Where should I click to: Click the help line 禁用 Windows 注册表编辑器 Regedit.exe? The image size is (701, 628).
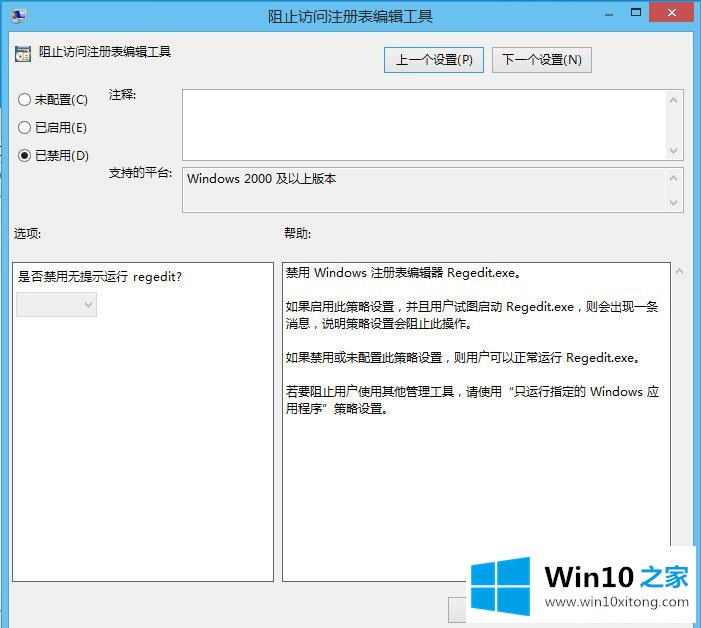tap(404, 273)
